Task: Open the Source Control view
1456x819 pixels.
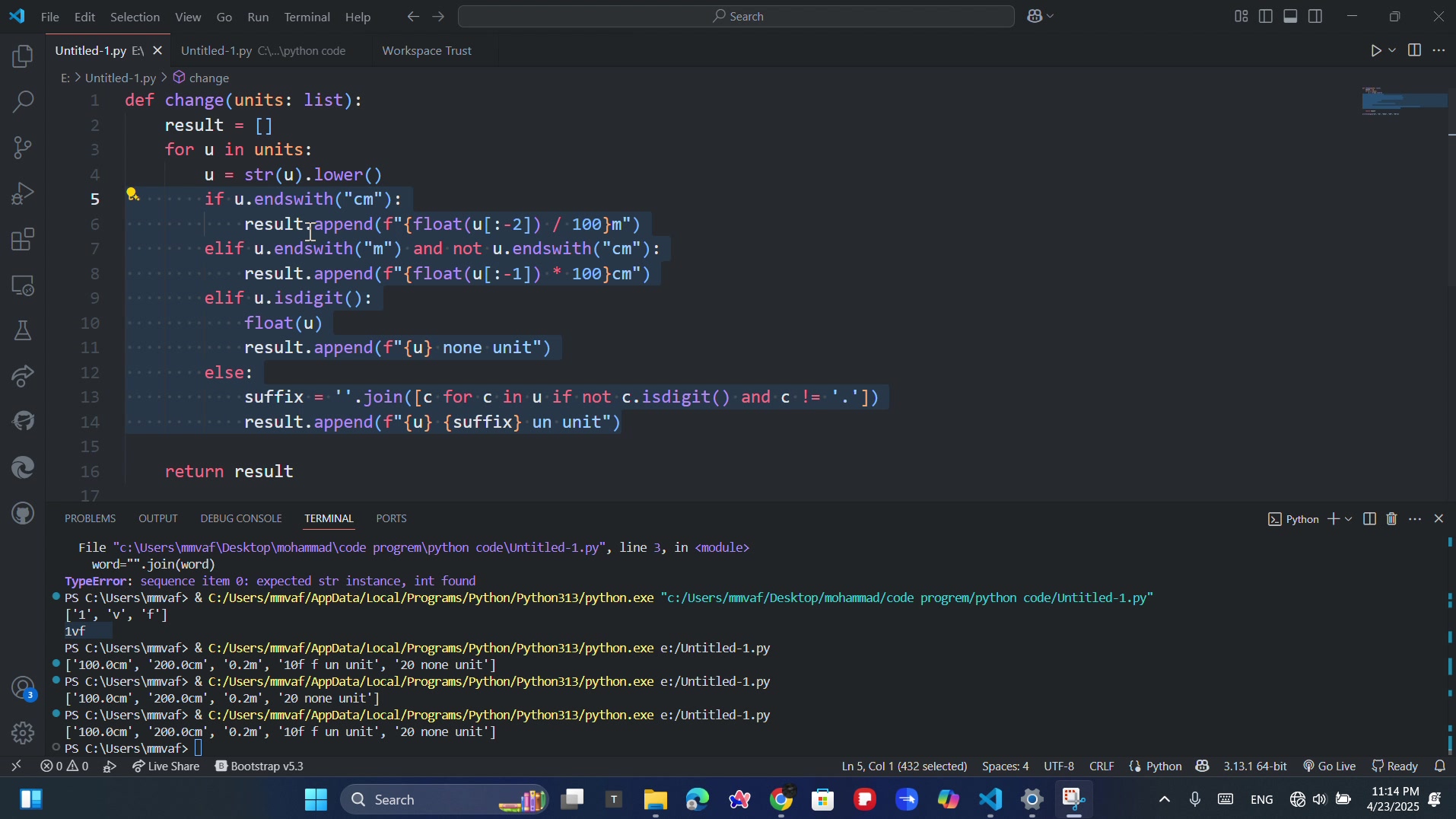Action: click(24, 148)
